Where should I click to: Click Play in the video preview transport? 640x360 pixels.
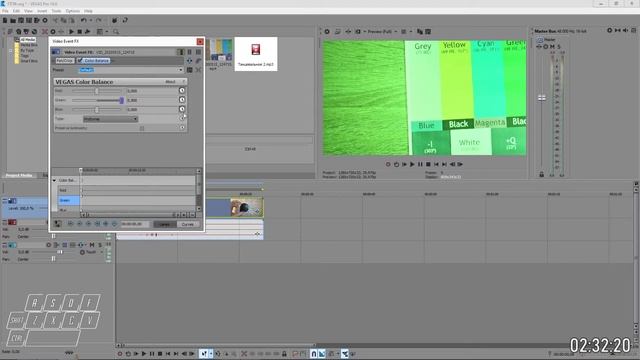(x=412, y=164)
